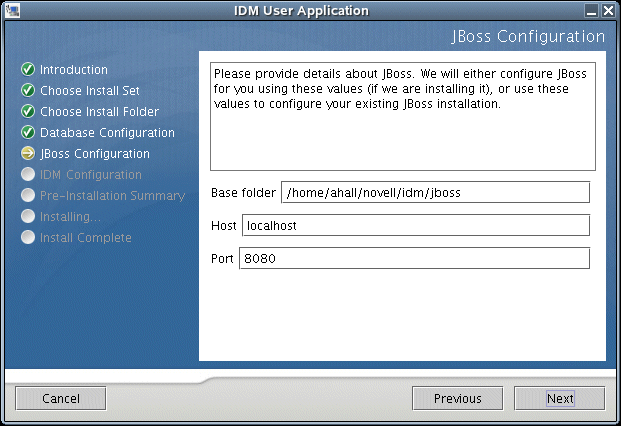621x426 pixels.
Task: Click the grey circle beside Install Complete
Action: click(28, 238)
